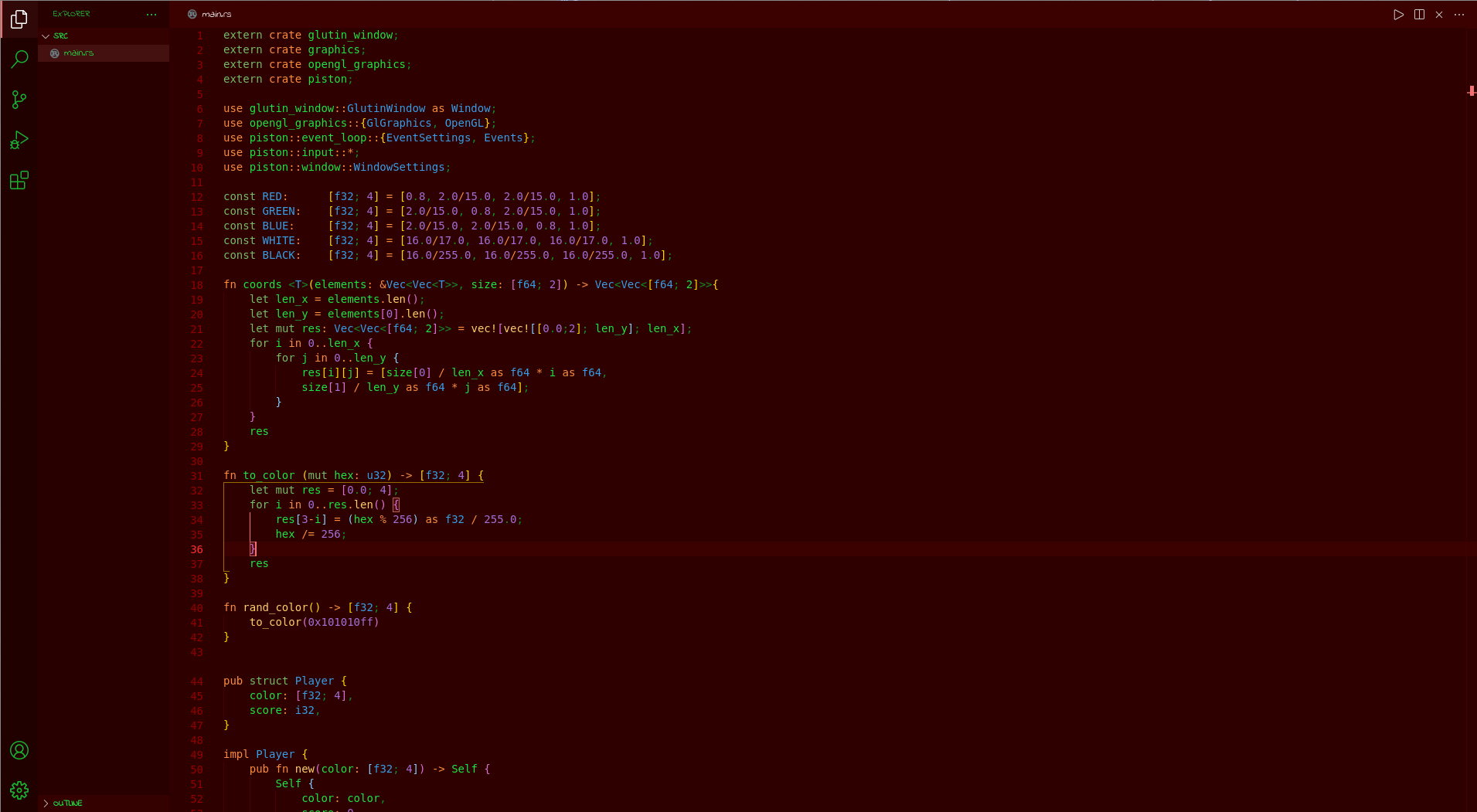Click line number 36 in the gutter

click(x=197, y=549)
